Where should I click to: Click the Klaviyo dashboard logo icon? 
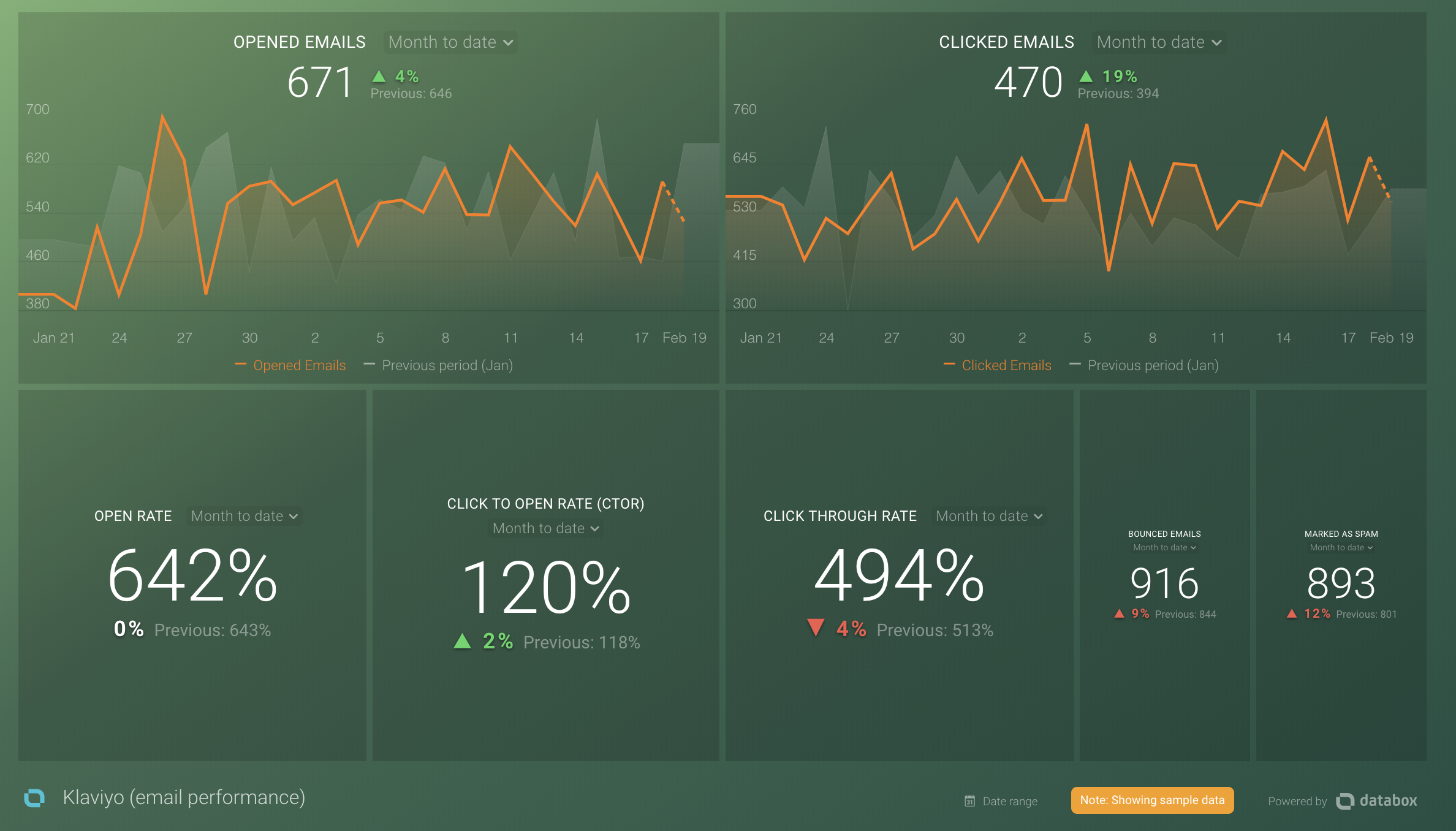pos(34,797)
